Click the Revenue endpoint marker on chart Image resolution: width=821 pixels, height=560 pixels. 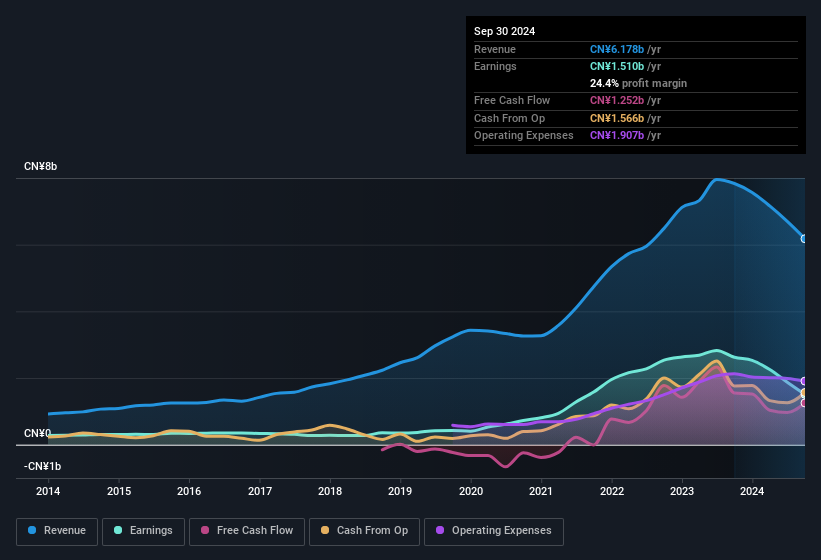click(804, 239)
